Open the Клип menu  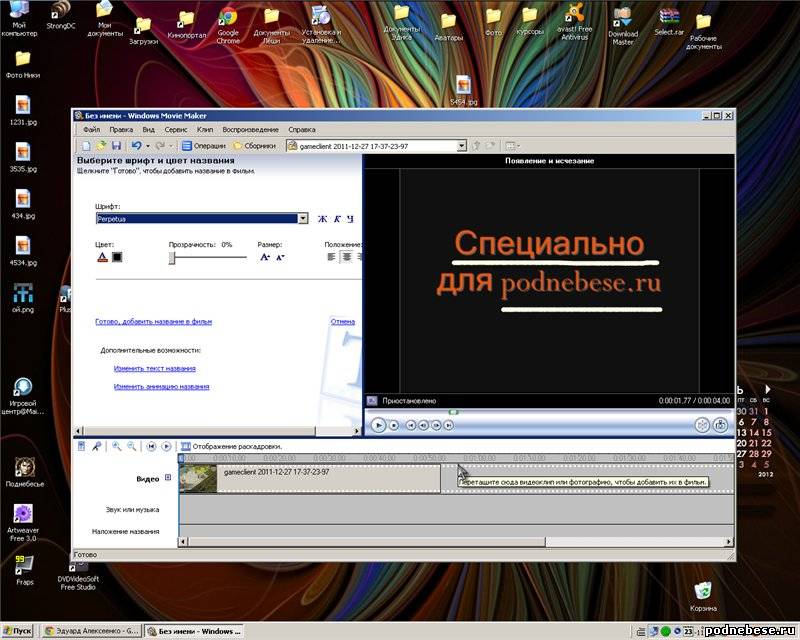pos(205,130)
